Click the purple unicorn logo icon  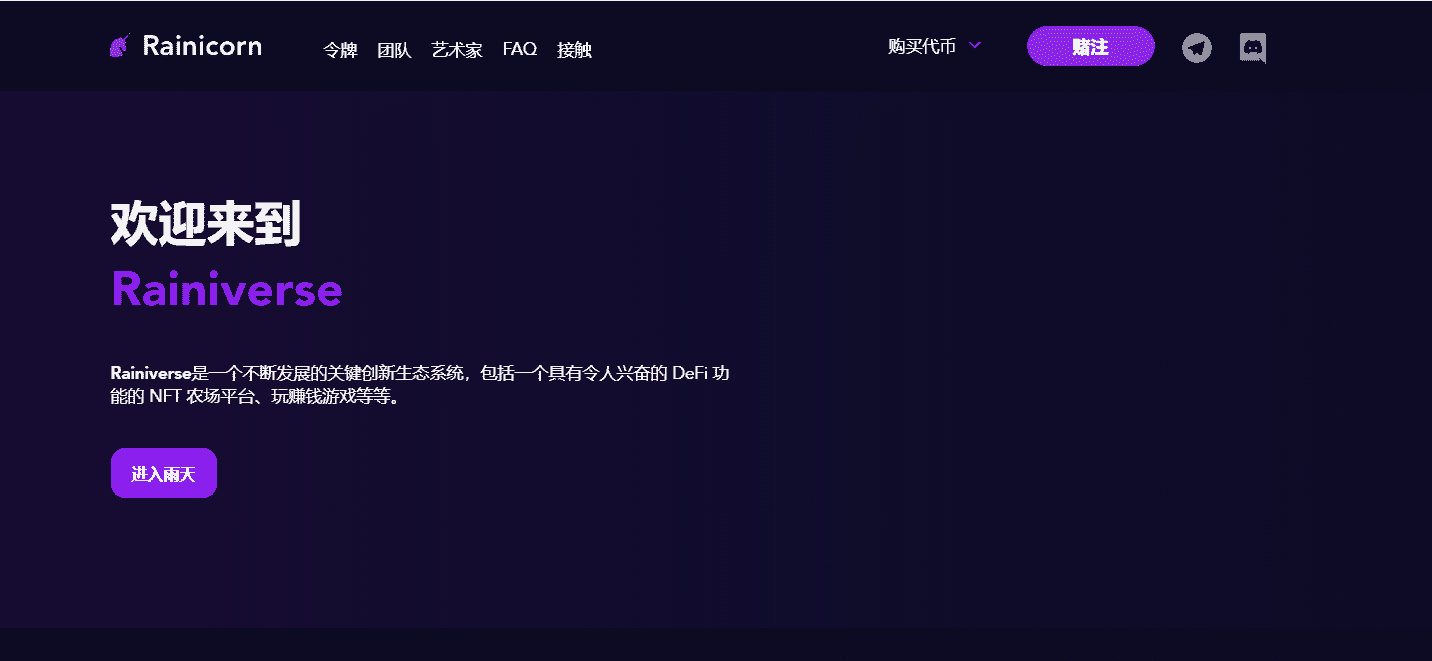(x=120, y=46)
